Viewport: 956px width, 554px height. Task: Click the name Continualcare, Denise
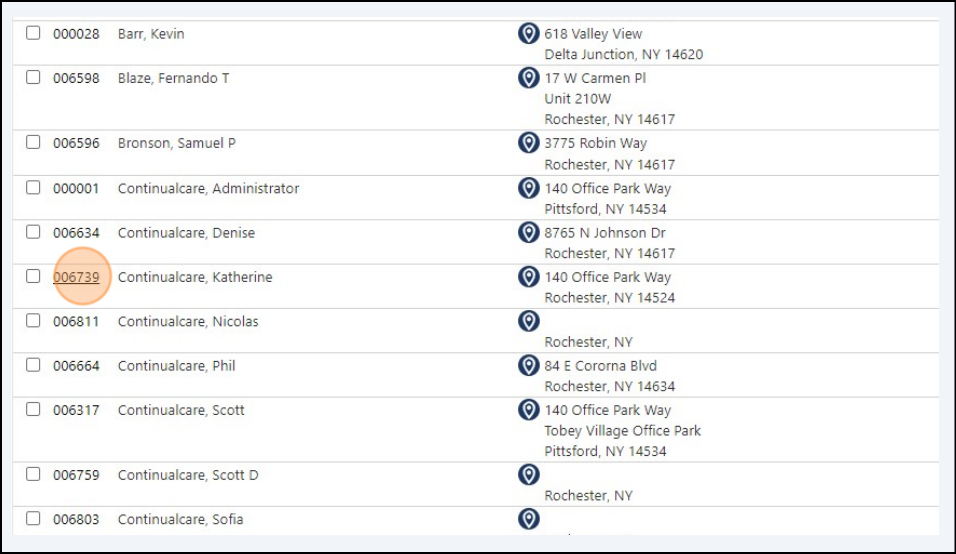coord(187,233)
